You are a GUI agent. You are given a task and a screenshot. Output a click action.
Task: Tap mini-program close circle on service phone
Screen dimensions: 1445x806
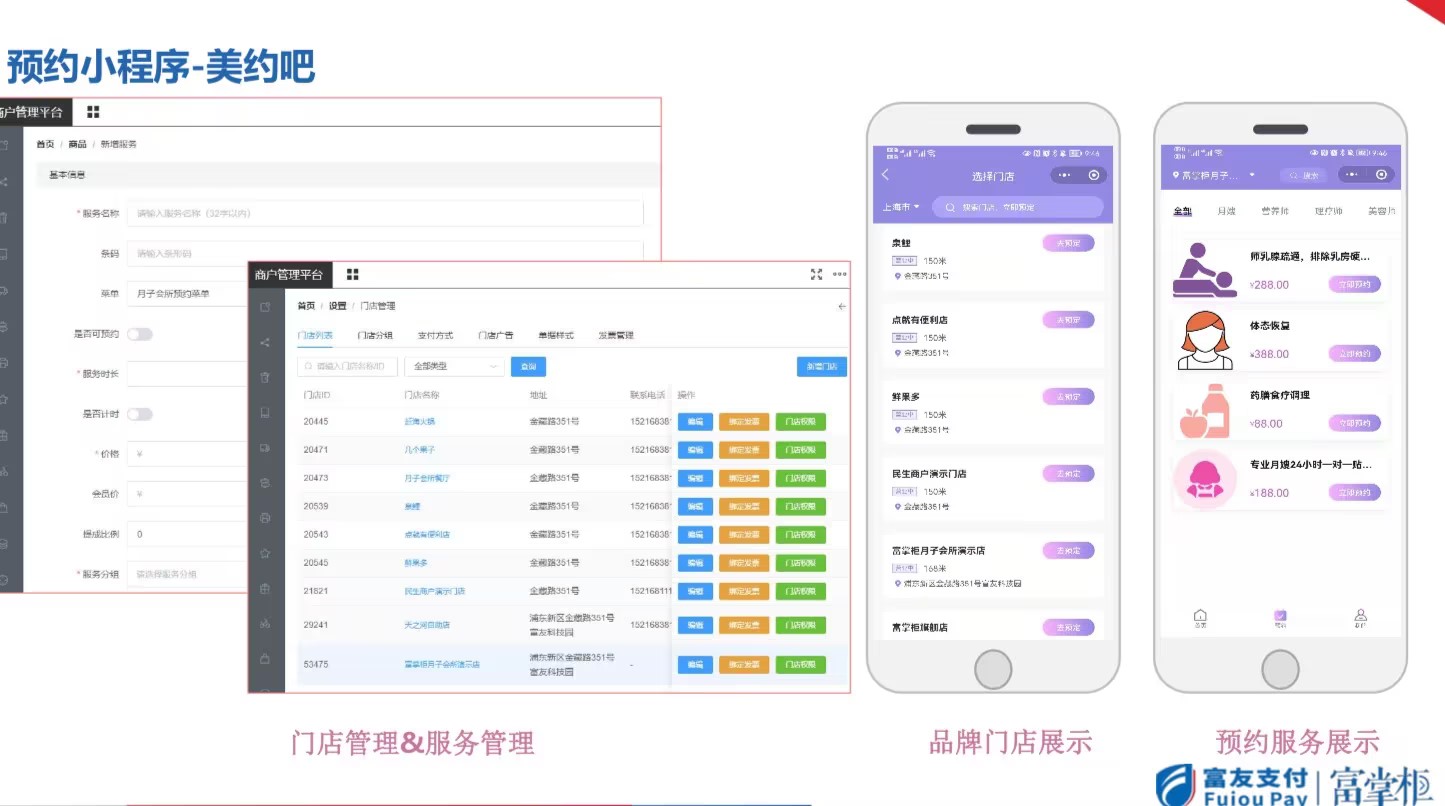click(x=1382, y=174)
